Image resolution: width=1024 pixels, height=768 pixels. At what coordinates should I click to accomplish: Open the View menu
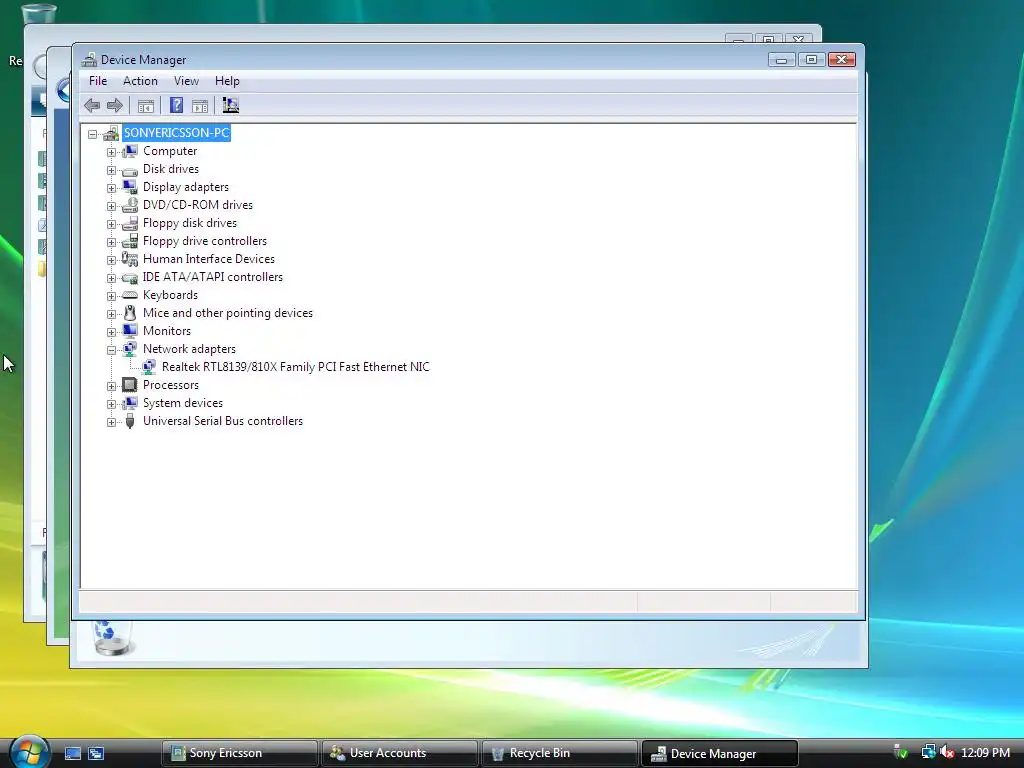pyautogui.click(x=186, y=81)
